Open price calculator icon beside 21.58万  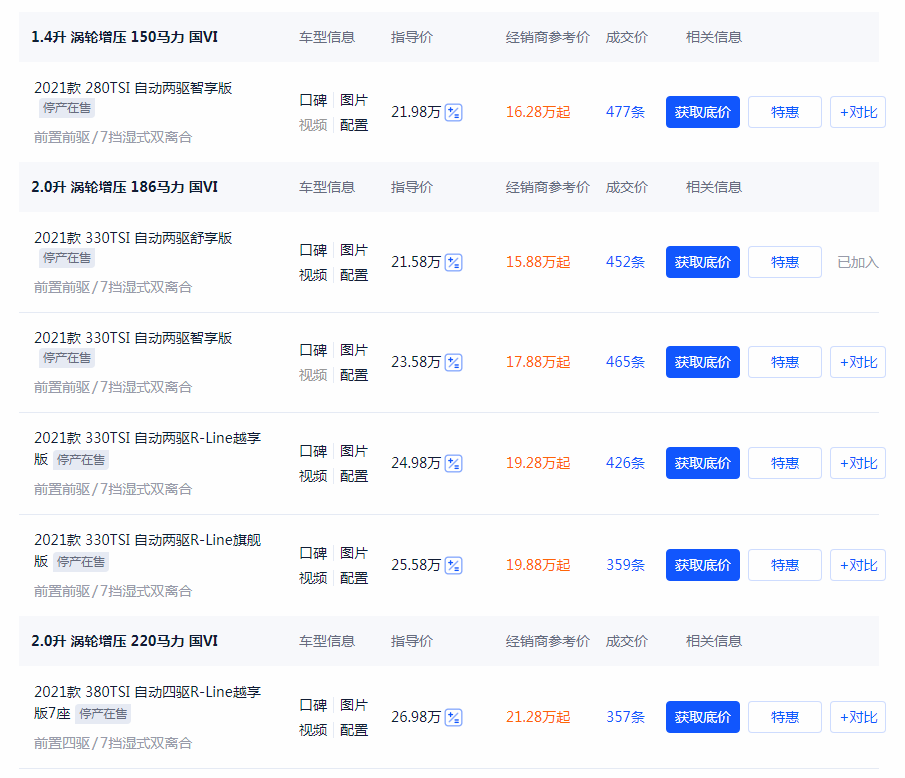tap(454, 262)
